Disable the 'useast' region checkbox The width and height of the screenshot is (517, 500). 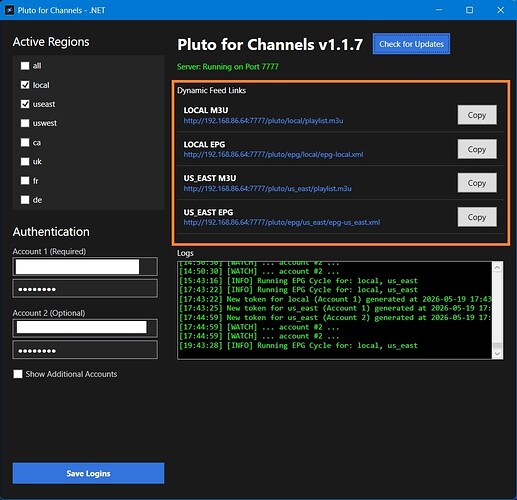pyautogui.click(x=25, y=104)
